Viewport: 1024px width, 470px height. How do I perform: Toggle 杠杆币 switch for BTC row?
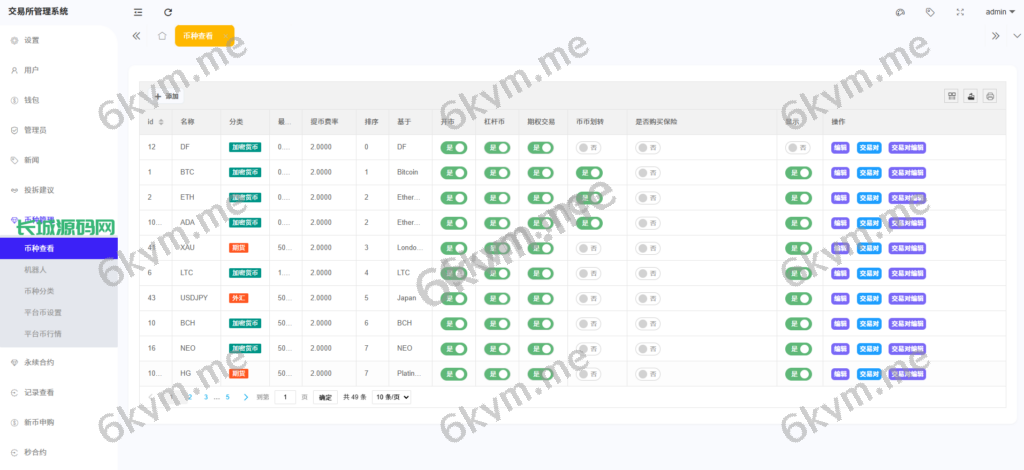[497, 172]
